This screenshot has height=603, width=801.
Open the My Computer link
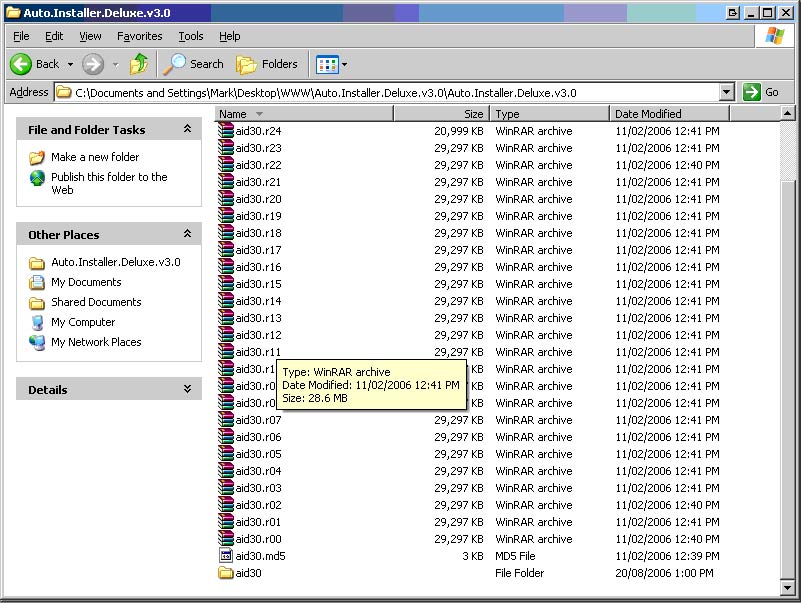click(x=83, y=322)
